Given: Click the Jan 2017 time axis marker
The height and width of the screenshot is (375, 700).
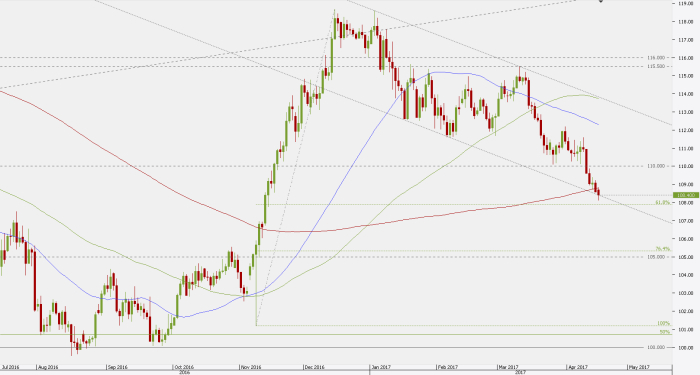Looking at the screenshot, I should (381, 367).
